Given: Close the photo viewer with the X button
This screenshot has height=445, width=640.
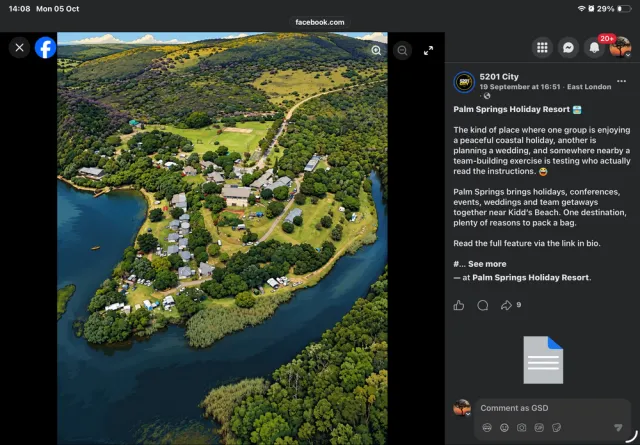Looking at the screenshot, I should pyautogui.click(x=19, y=48).
